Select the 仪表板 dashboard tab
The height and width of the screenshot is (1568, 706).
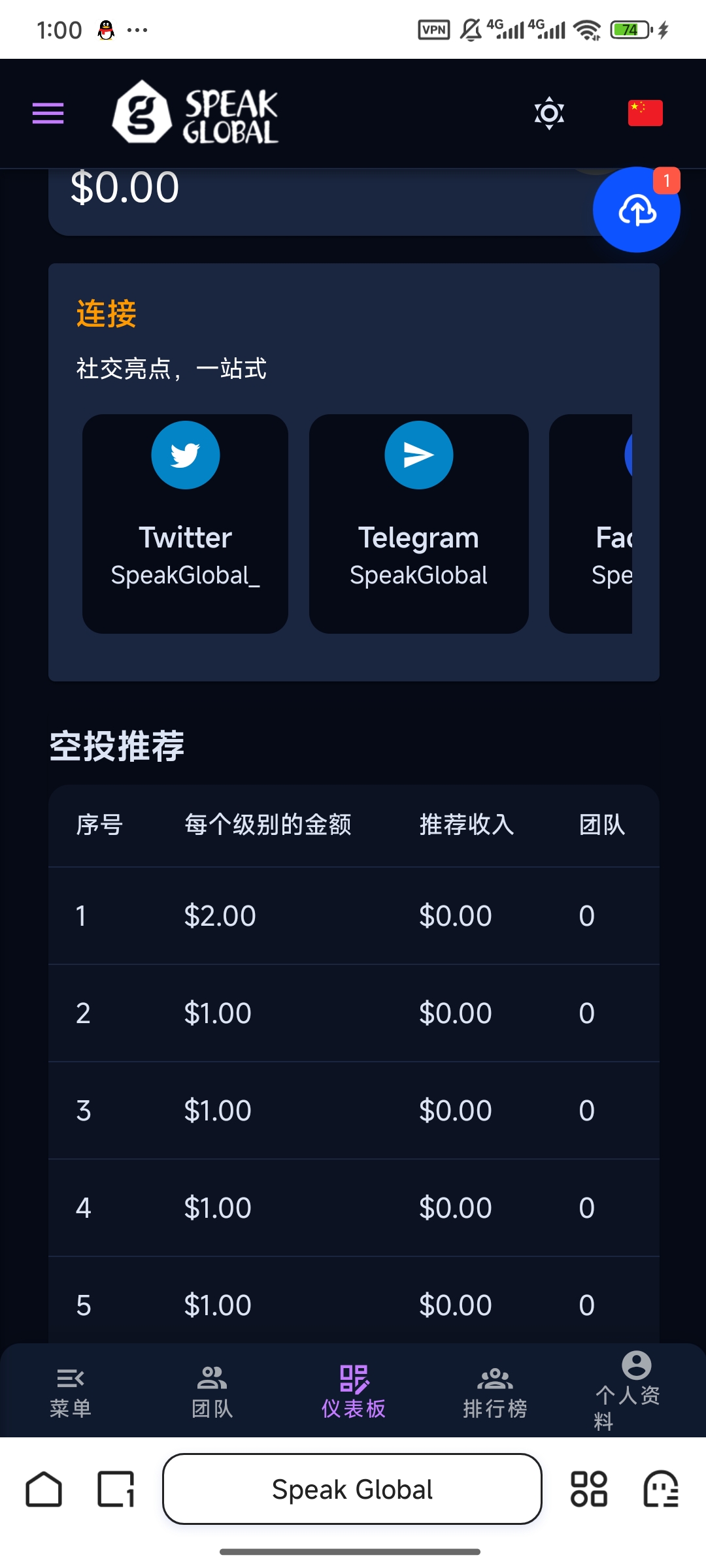[x=354, y=1392]
